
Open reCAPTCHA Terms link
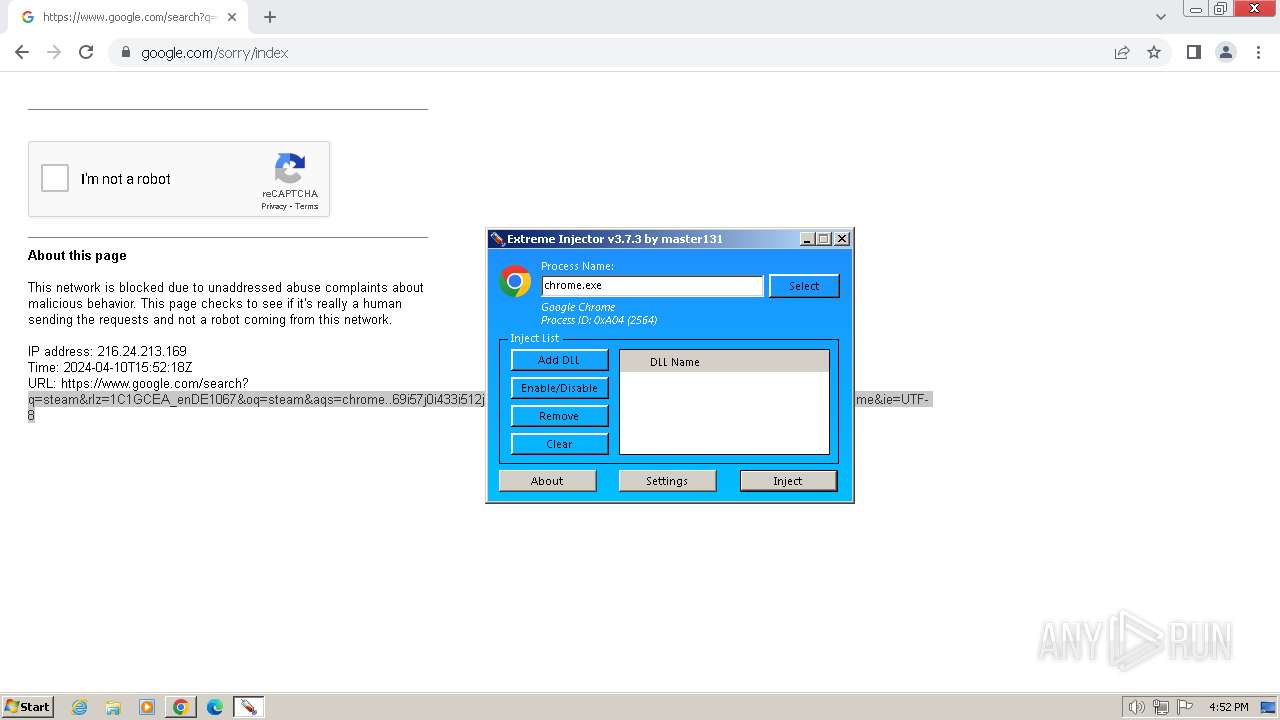(x=307, y=207)
